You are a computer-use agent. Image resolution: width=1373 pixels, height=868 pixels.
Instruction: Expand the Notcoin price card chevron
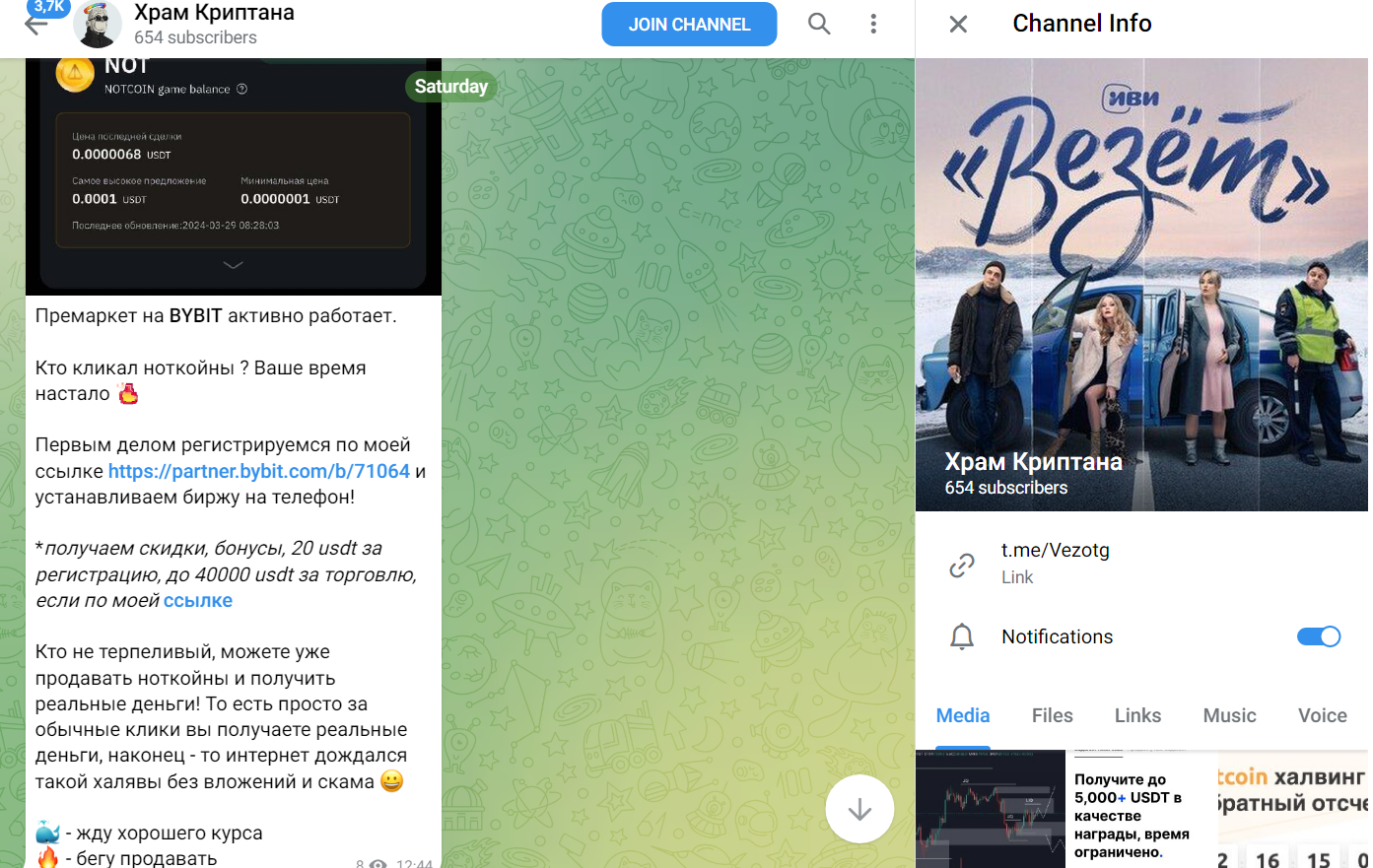tap(233, 265)
